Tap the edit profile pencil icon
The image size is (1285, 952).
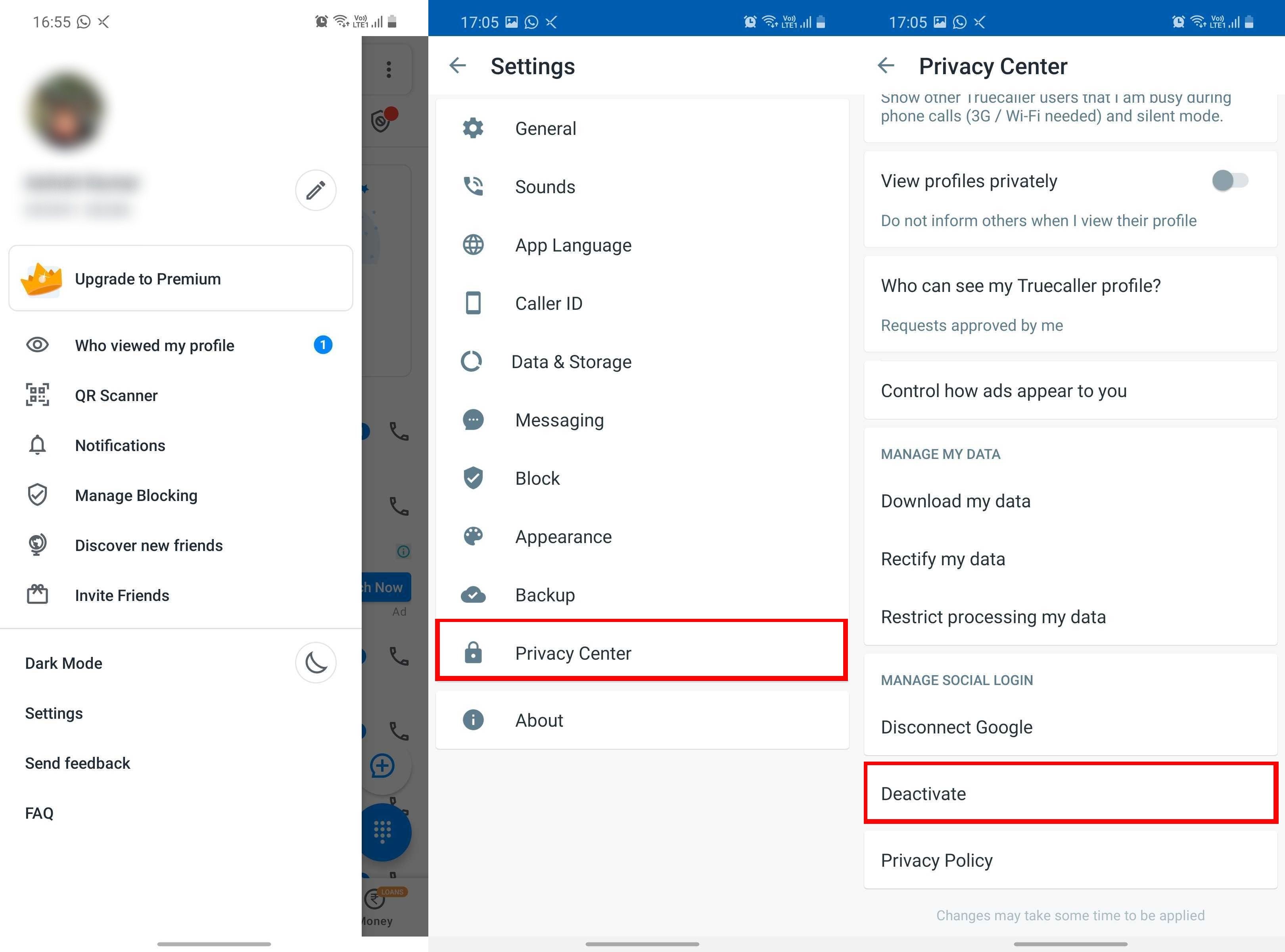tap(315, 190)
